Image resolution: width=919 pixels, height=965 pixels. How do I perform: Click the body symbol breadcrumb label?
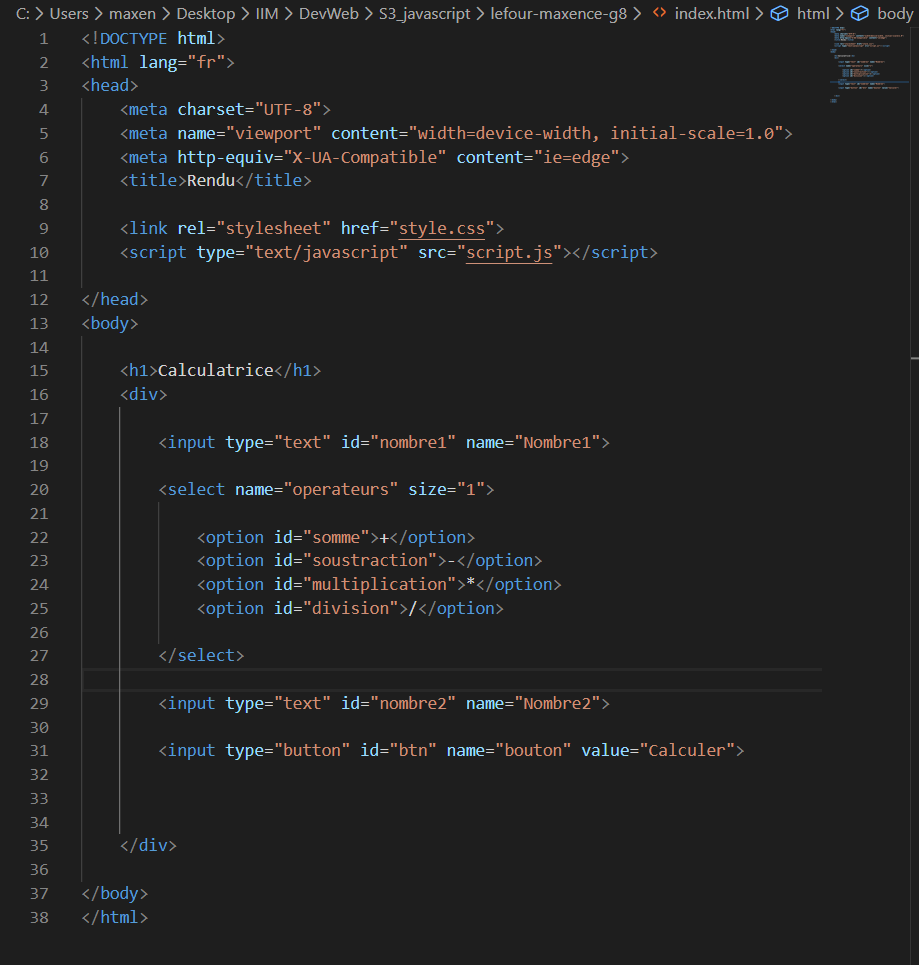click(895, 14)
